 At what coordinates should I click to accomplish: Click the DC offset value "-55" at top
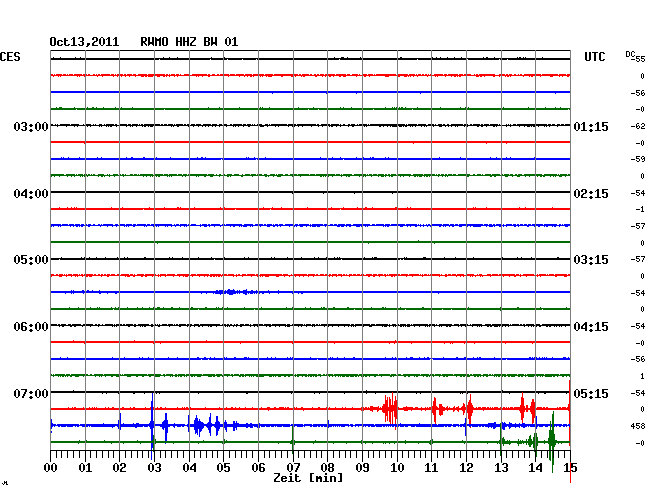[x=637, y=57]
